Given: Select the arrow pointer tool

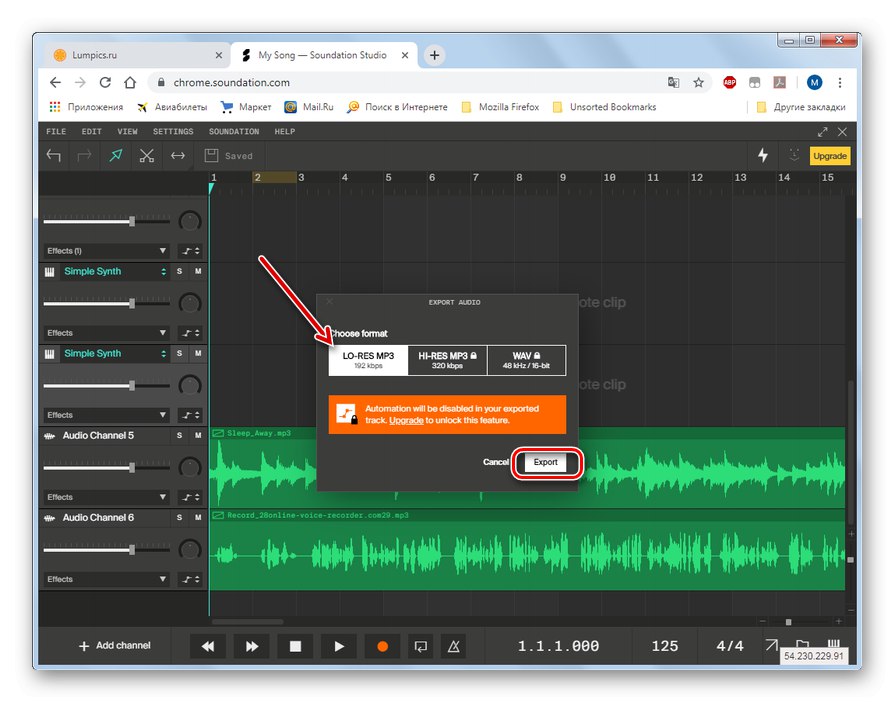Looking at the screenshot, I should (116, 155).
